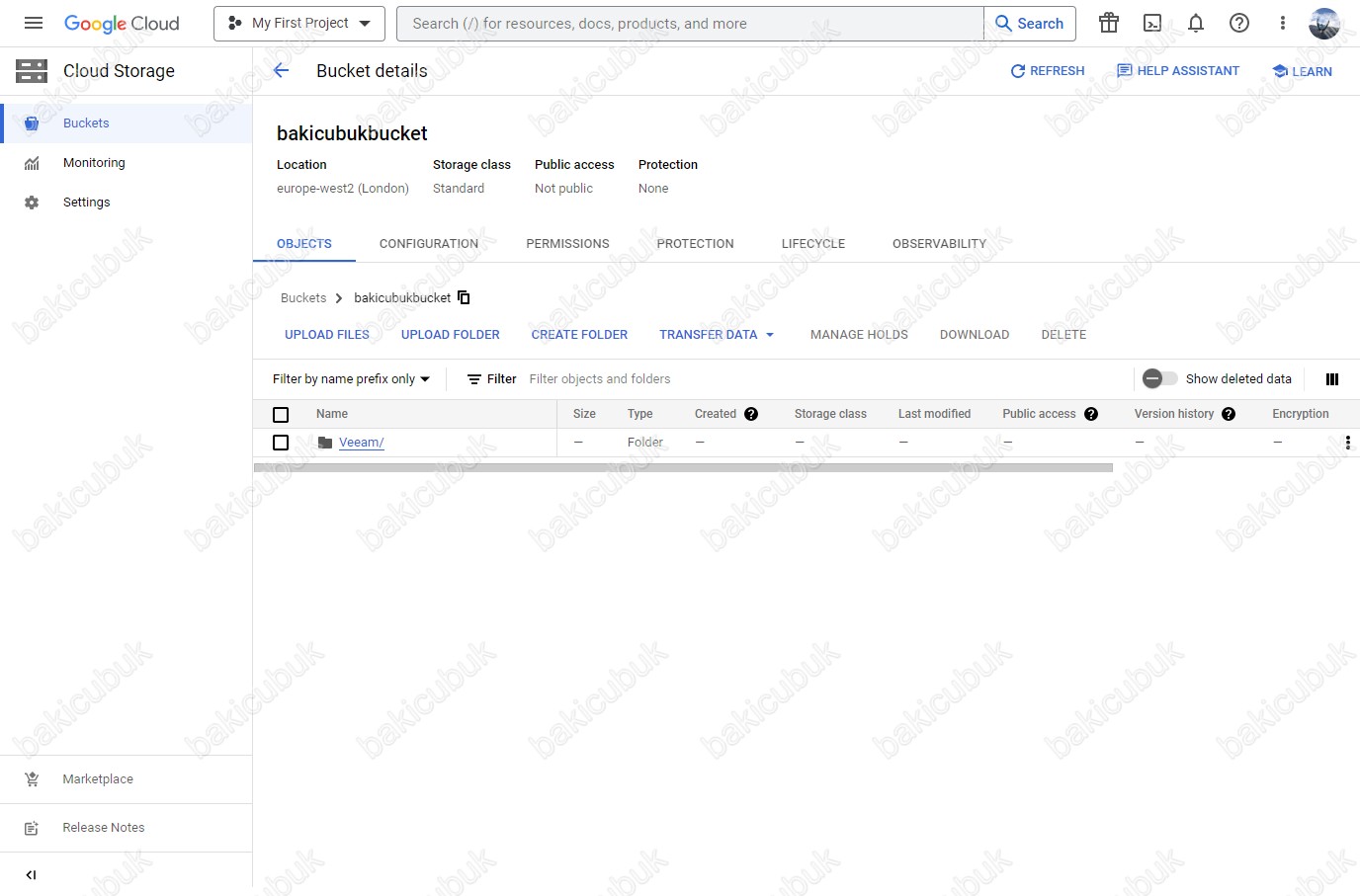Click the Version history column help icon
The image size is (1360, 896).
(x=1229, y=414)
